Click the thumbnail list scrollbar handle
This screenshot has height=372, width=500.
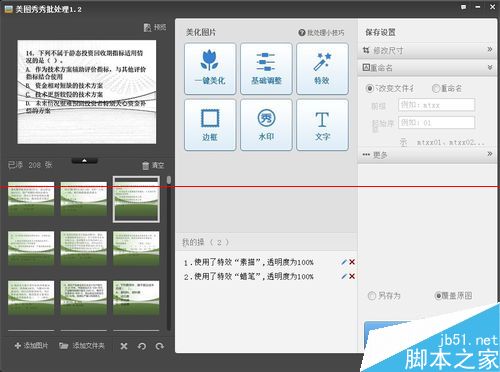coord(169,180)
